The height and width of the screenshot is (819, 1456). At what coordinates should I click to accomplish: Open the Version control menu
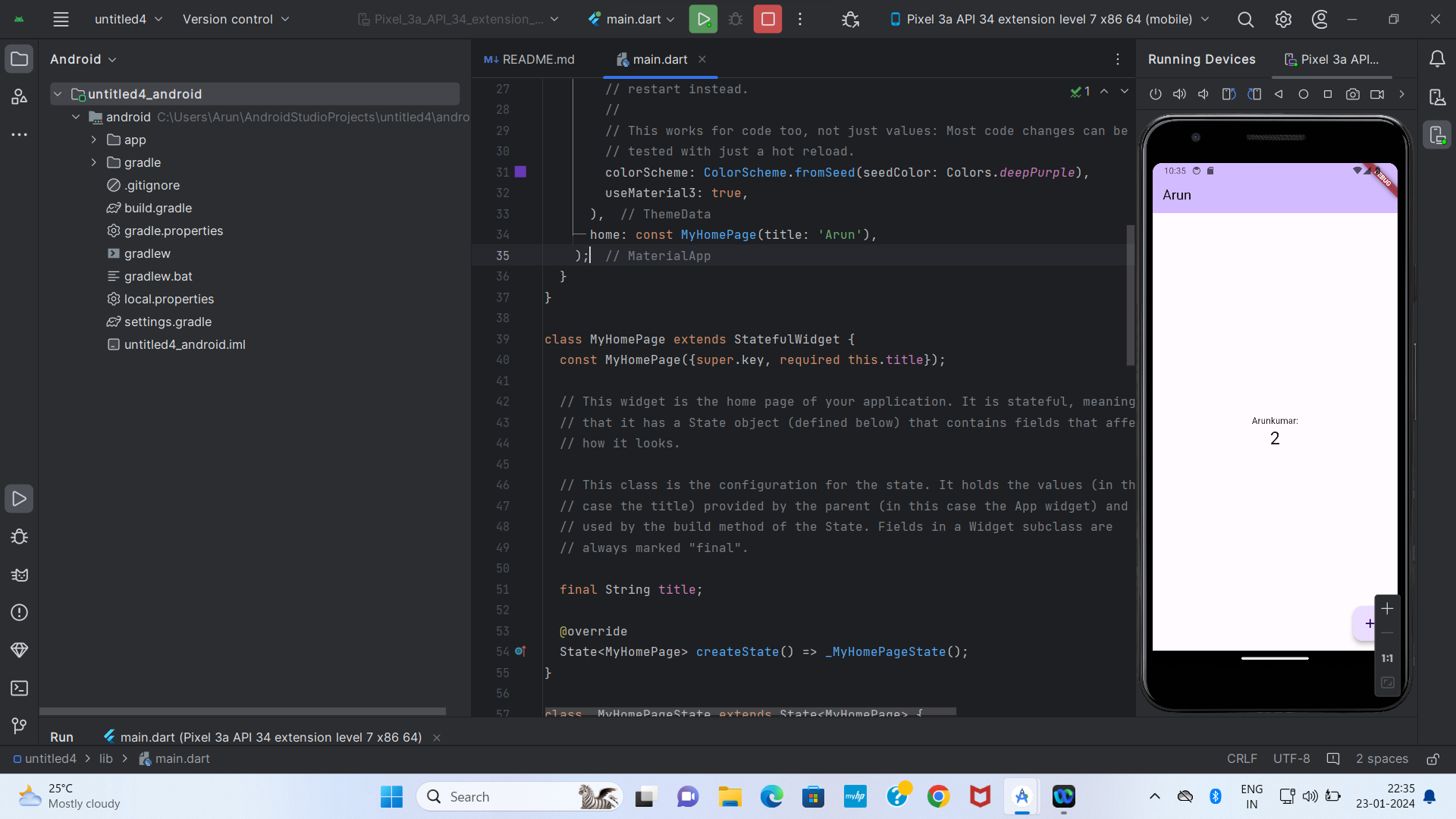coord(236,19)
